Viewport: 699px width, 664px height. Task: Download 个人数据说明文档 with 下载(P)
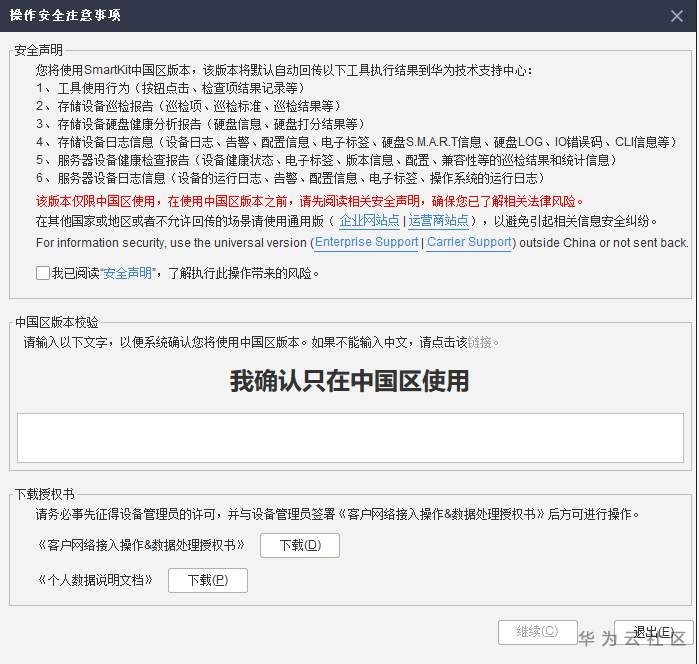[208, 580]
